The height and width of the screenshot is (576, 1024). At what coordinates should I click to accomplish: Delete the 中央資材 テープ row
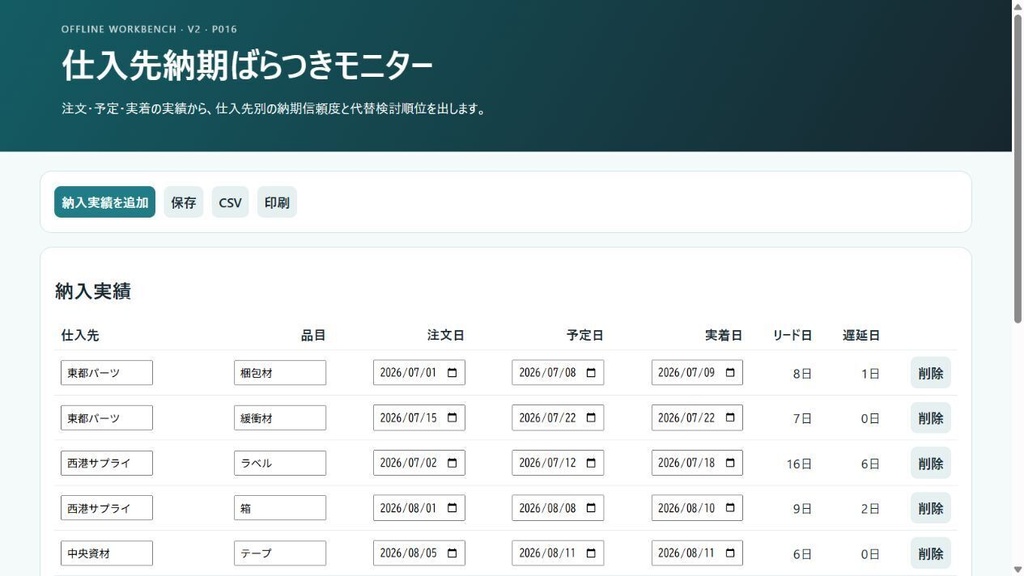click(x=931, y=553)
